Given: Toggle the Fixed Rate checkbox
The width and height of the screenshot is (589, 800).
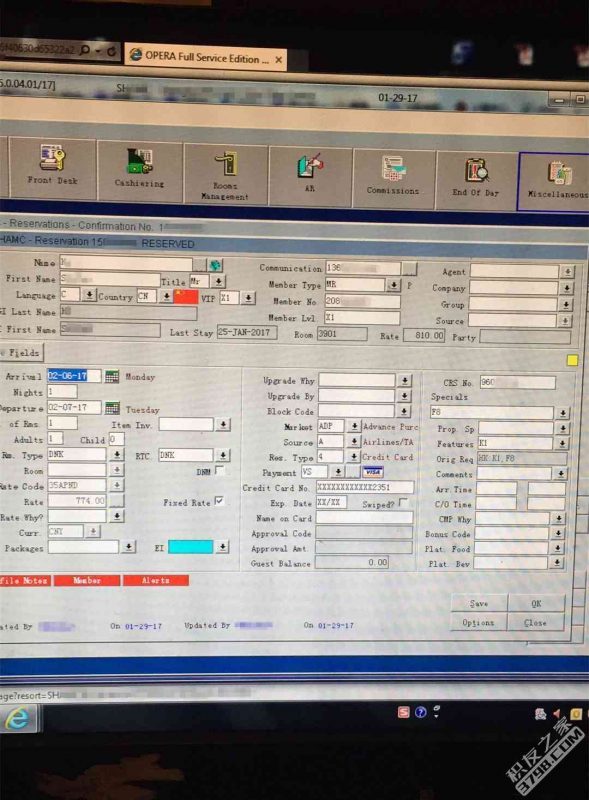Looking at the screenshot, I should 219,502.
